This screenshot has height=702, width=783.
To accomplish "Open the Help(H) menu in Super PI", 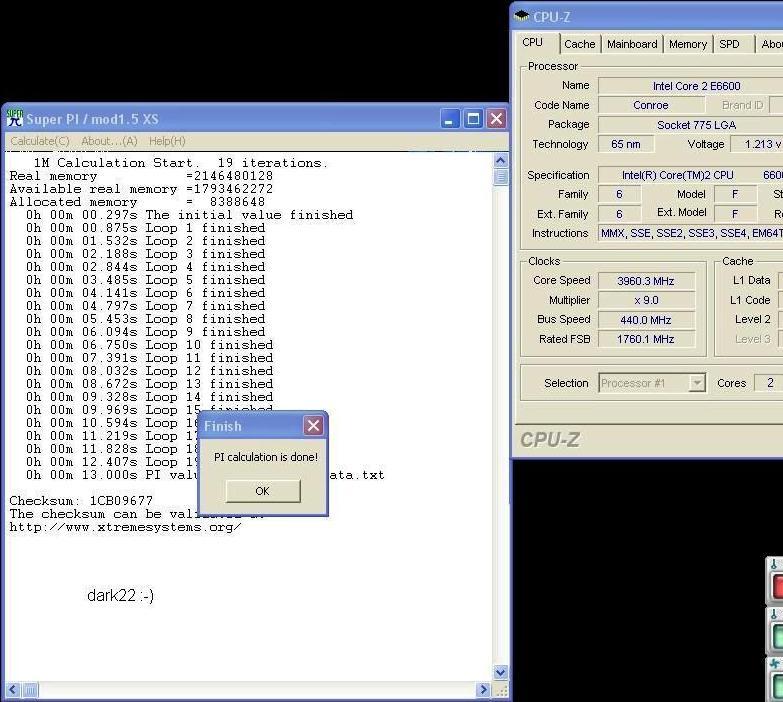I will point(167,141).
